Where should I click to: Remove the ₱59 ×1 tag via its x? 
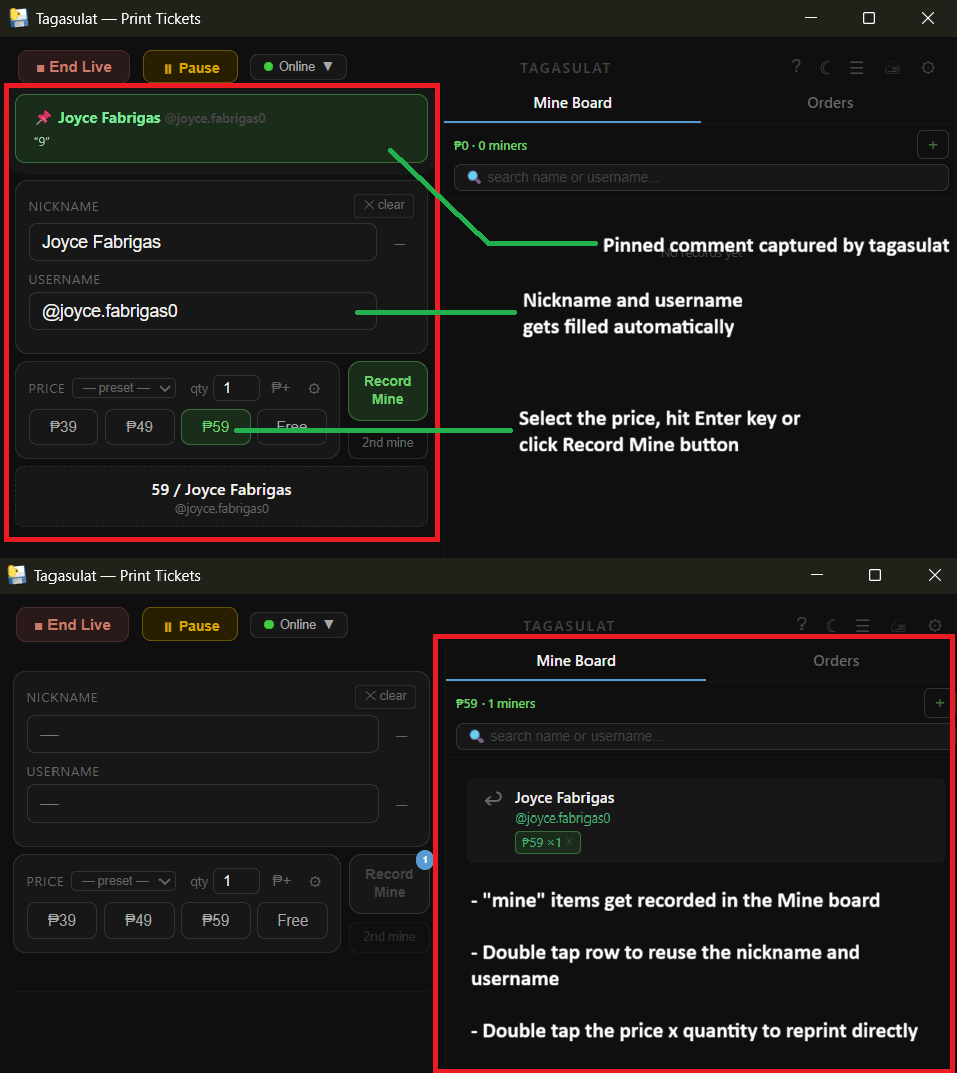pyautogui.click(x=570, y=842)
